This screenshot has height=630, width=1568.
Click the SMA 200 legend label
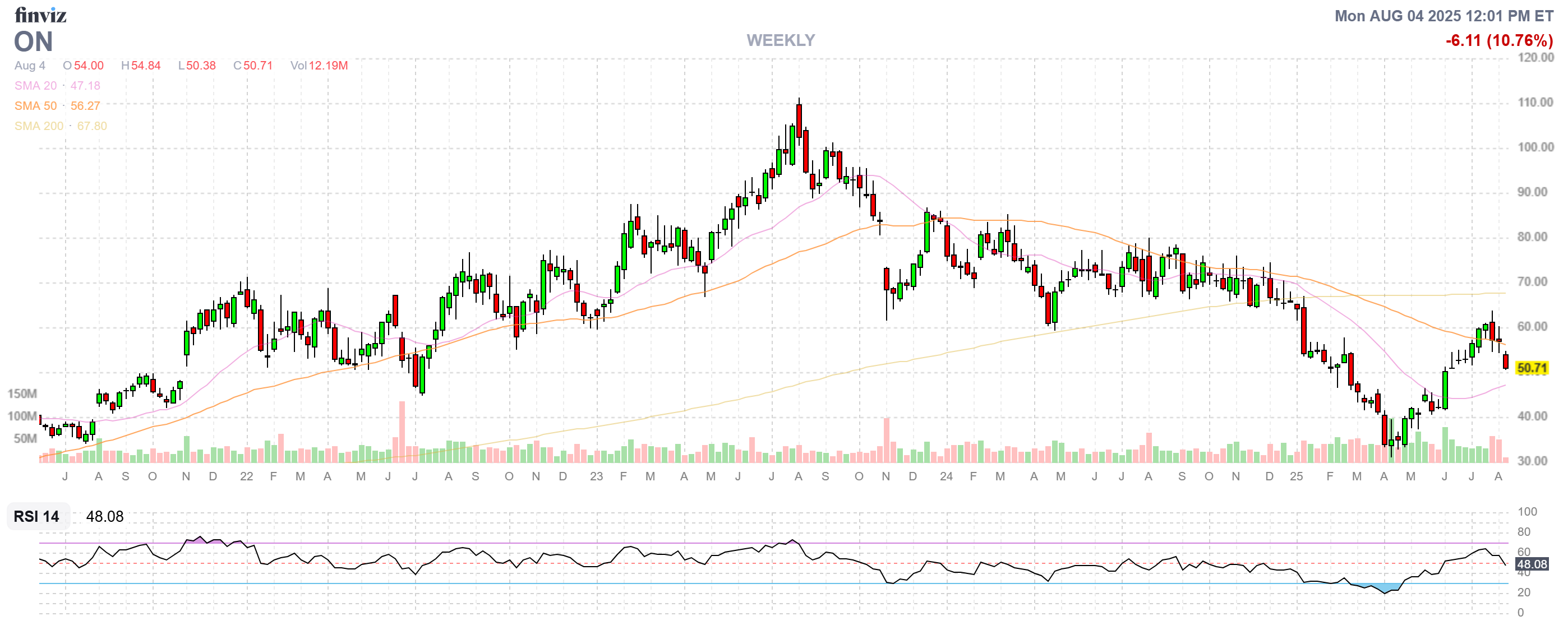pyautogui.click(x=38, y=126)
